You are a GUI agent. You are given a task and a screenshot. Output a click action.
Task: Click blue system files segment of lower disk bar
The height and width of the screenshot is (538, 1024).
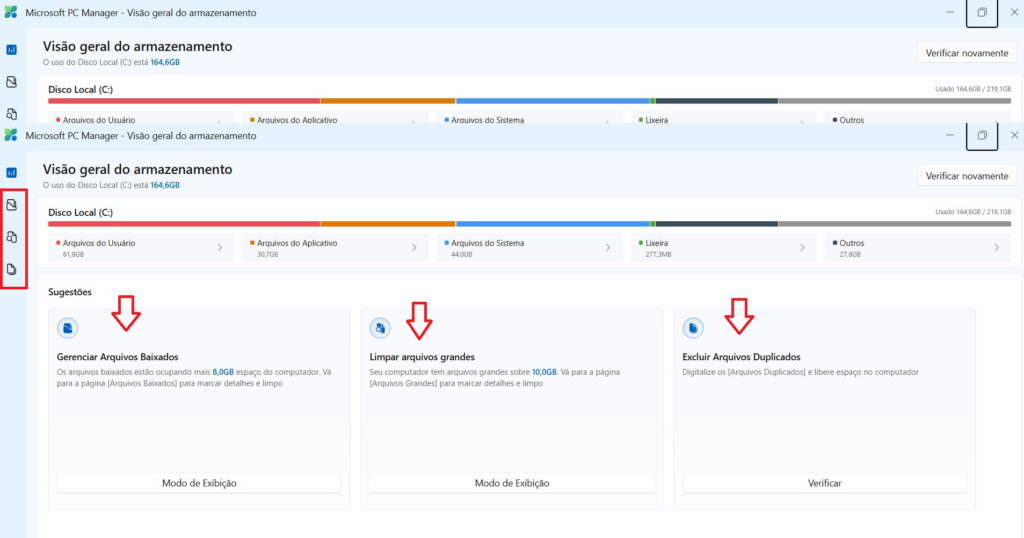click(553, 224)
